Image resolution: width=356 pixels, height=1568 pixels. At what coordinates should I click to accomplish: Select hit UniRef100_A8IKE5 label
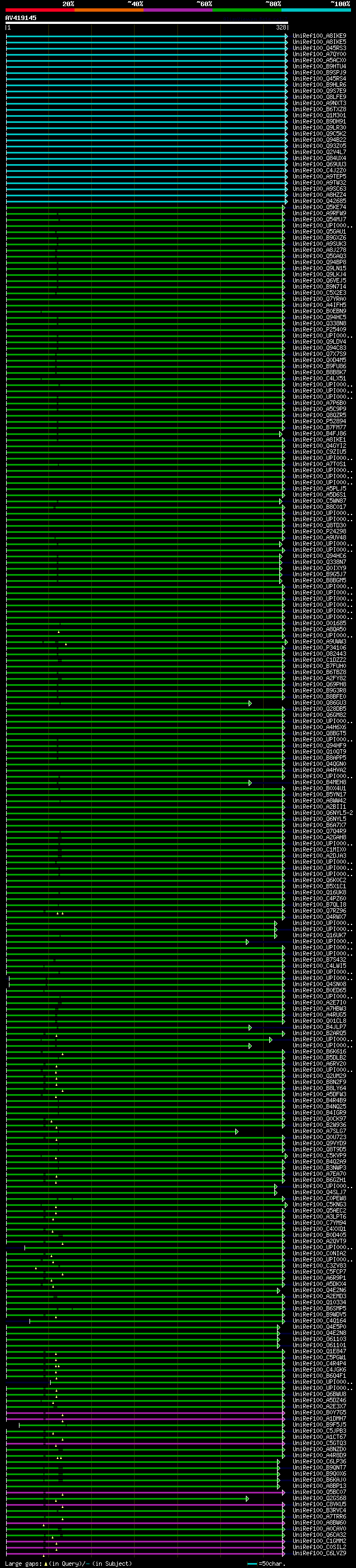319,42
